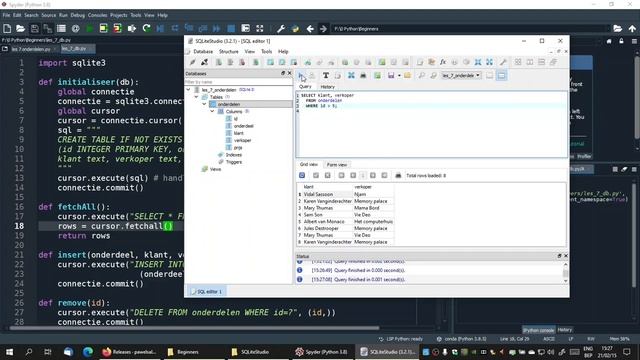This screenshot has width=640, height=360.
Task: Click Spyder's re-run last script icon
Action: click(147, 29)
